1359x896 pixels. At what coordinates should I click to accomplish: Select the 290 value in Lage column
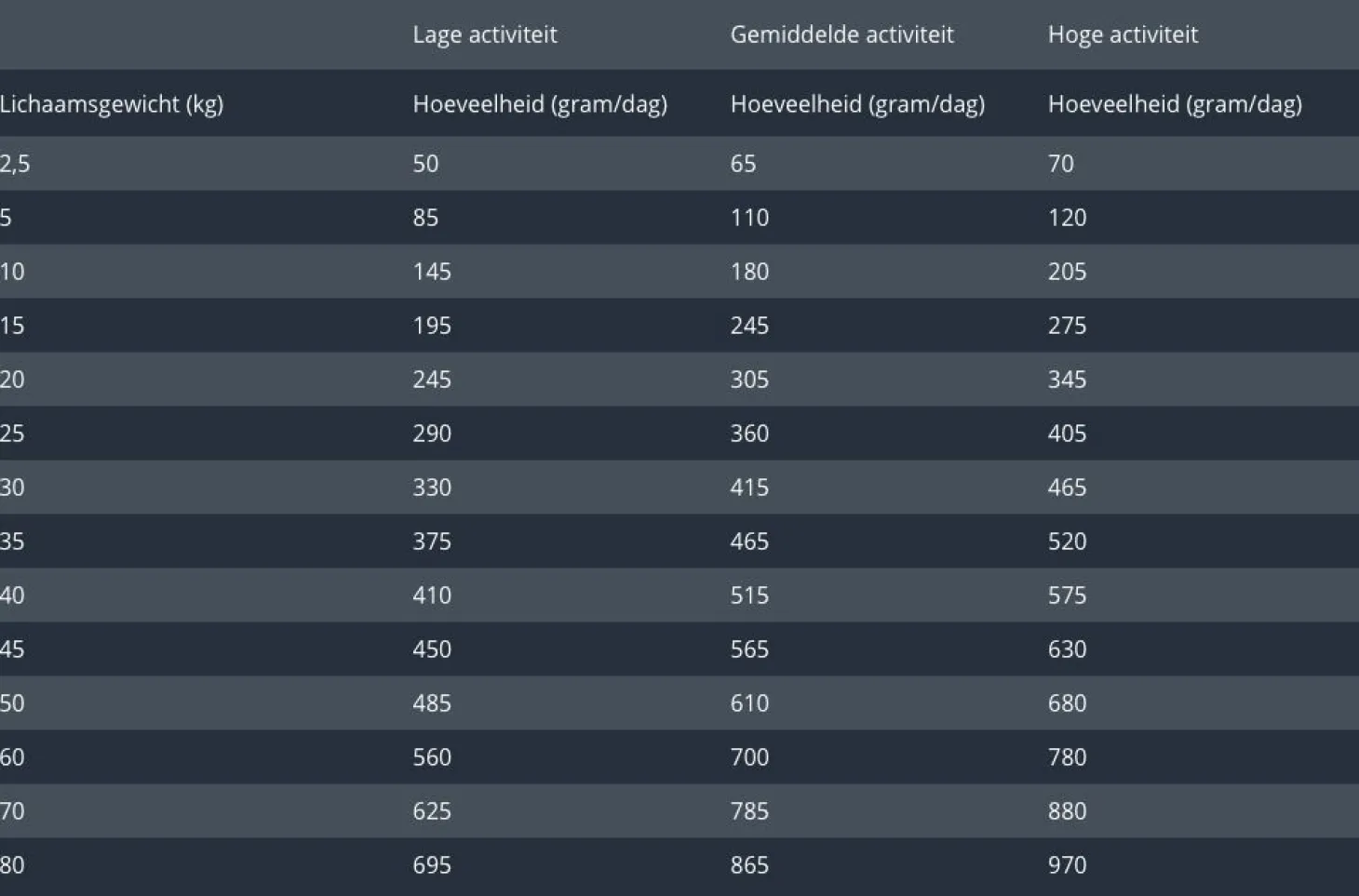click(x=432, y=434)
